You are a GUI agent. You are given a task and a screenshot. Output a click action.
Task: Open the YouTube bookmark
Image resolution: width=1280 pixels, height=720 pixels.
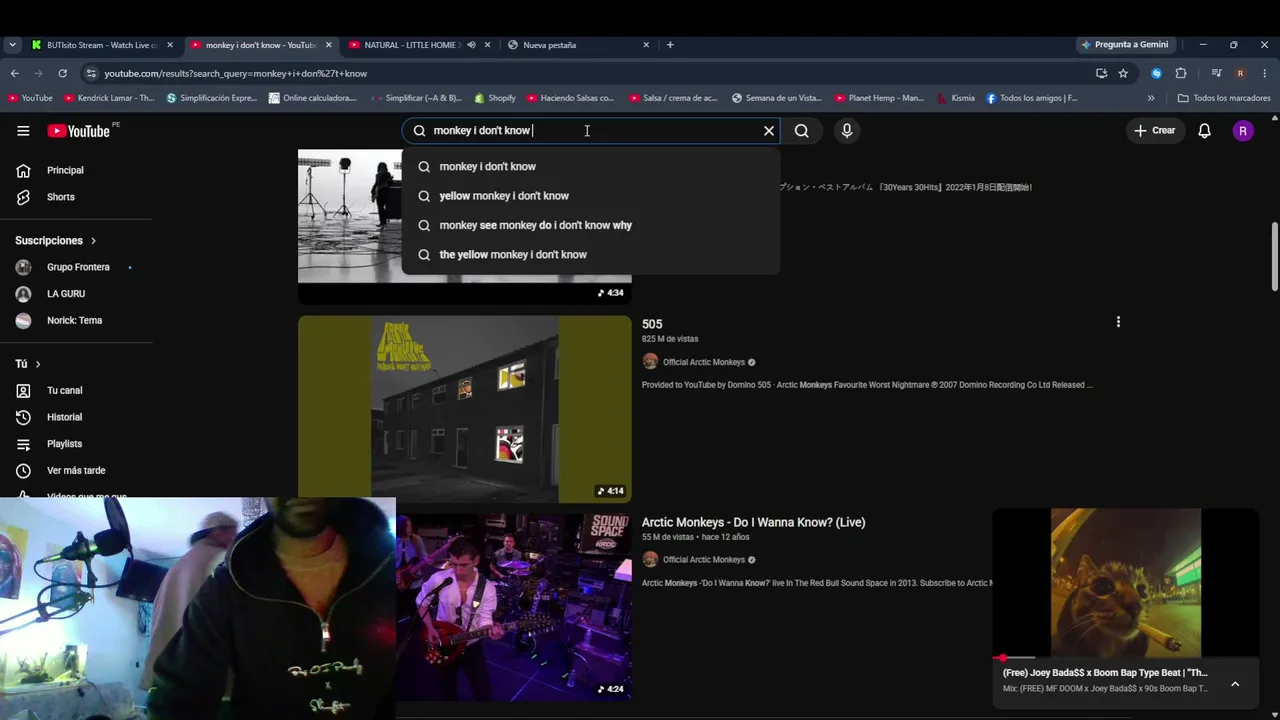pos(30,98)
